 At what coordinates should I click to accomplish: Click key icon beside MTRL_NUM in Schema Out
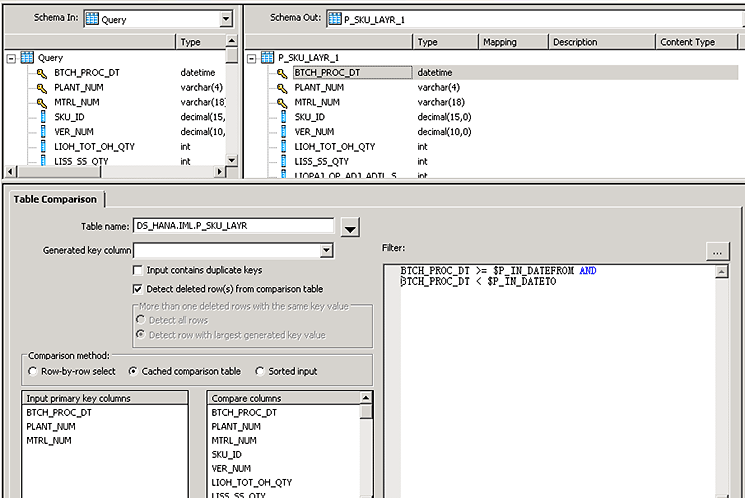[281, 102]
